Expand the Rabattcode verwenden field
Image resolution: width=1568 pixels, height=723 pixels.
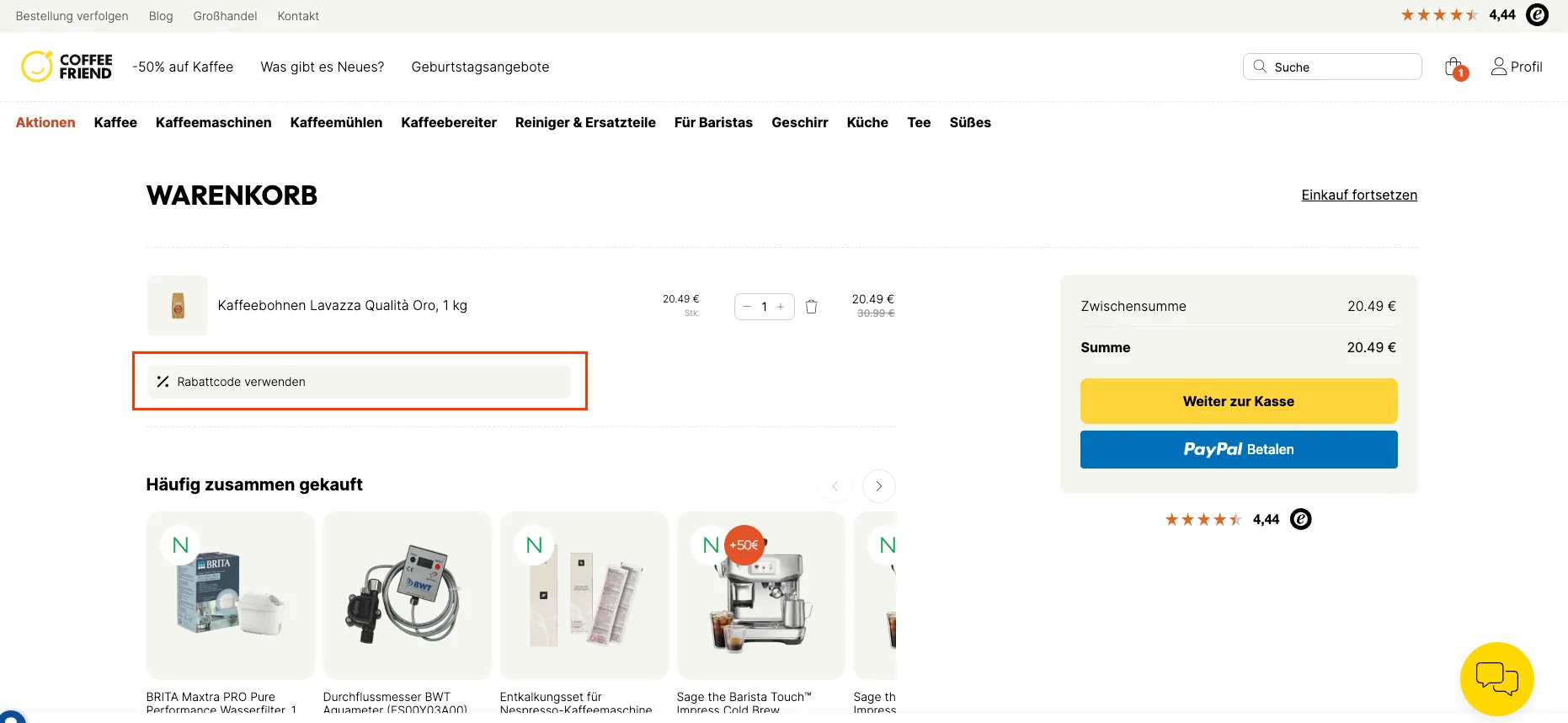359,382
